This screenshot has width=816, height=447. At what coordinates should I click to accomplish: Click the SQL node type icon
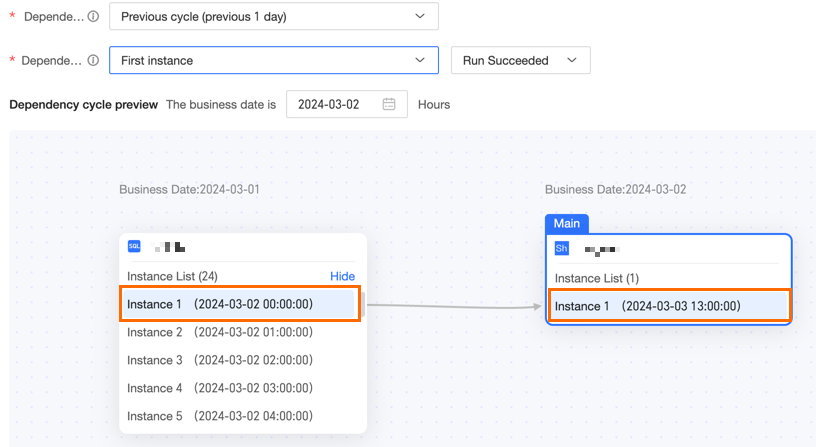pos(134,246)
